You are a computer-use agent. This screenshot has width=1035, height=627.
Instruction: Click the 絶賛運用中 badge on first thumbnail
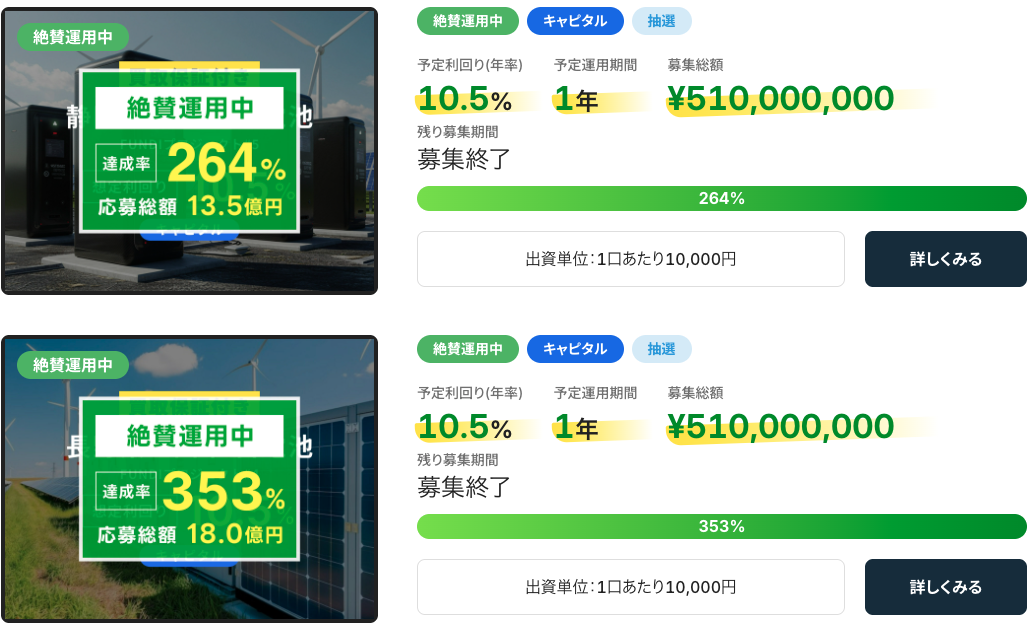pos(73,37)
